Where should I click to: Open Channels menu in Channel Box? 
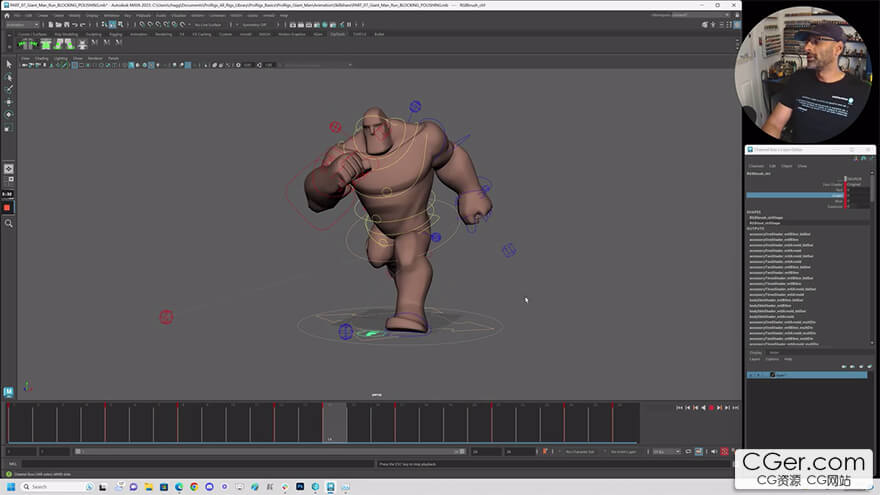(756, 166)
